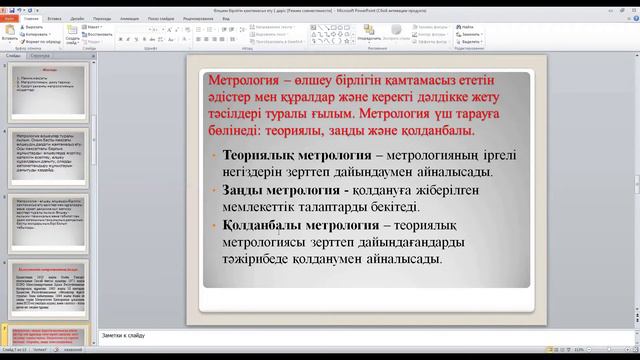This screenshot has width=640, height=360.
Task: Open character spacing dropdown
Action: pyautogui.click(x=161, y=40)
